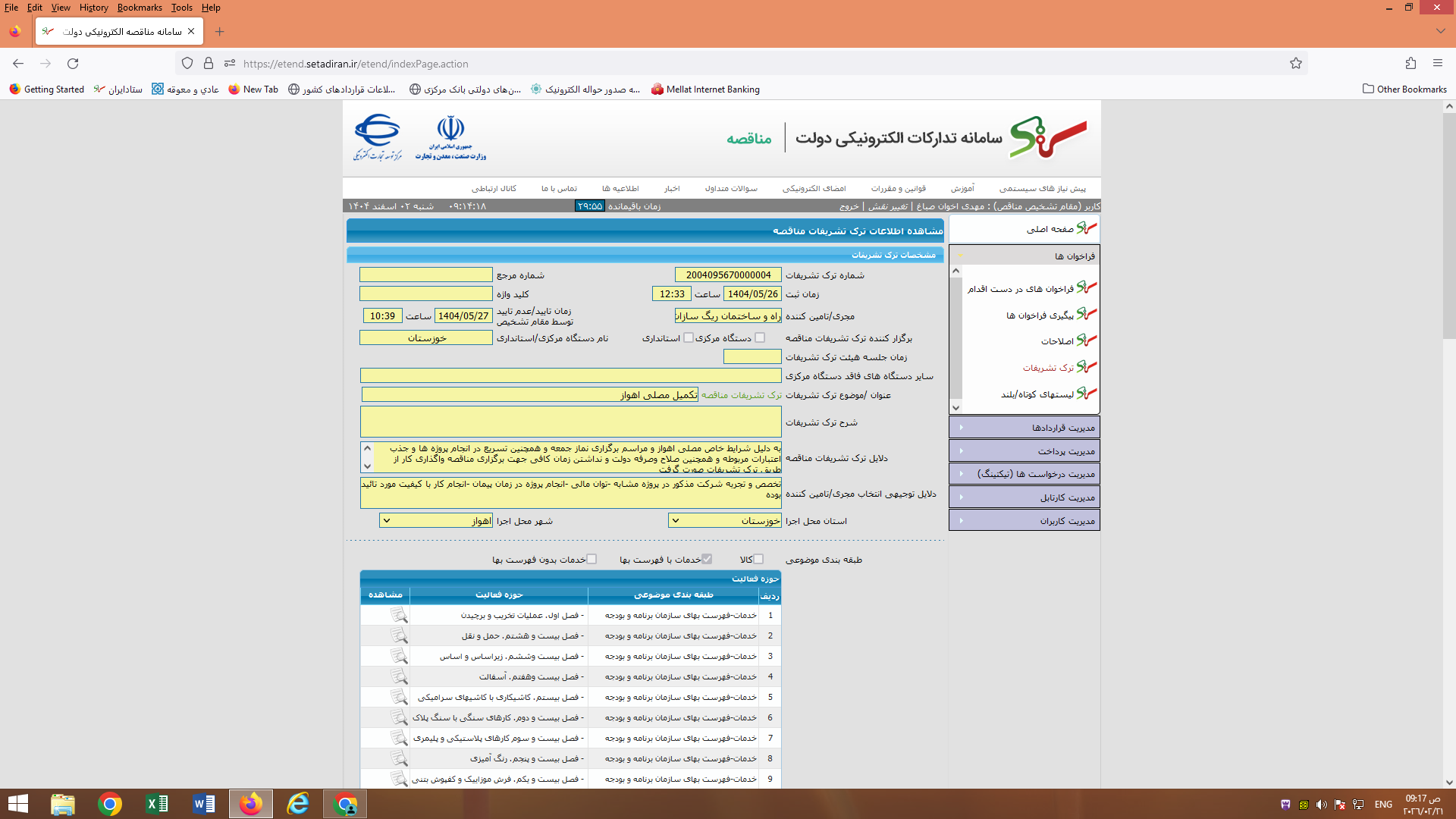The height and width of the screenshot is (819, 1456).
Task: Click the خروج logout link
Action: (849, 206)
